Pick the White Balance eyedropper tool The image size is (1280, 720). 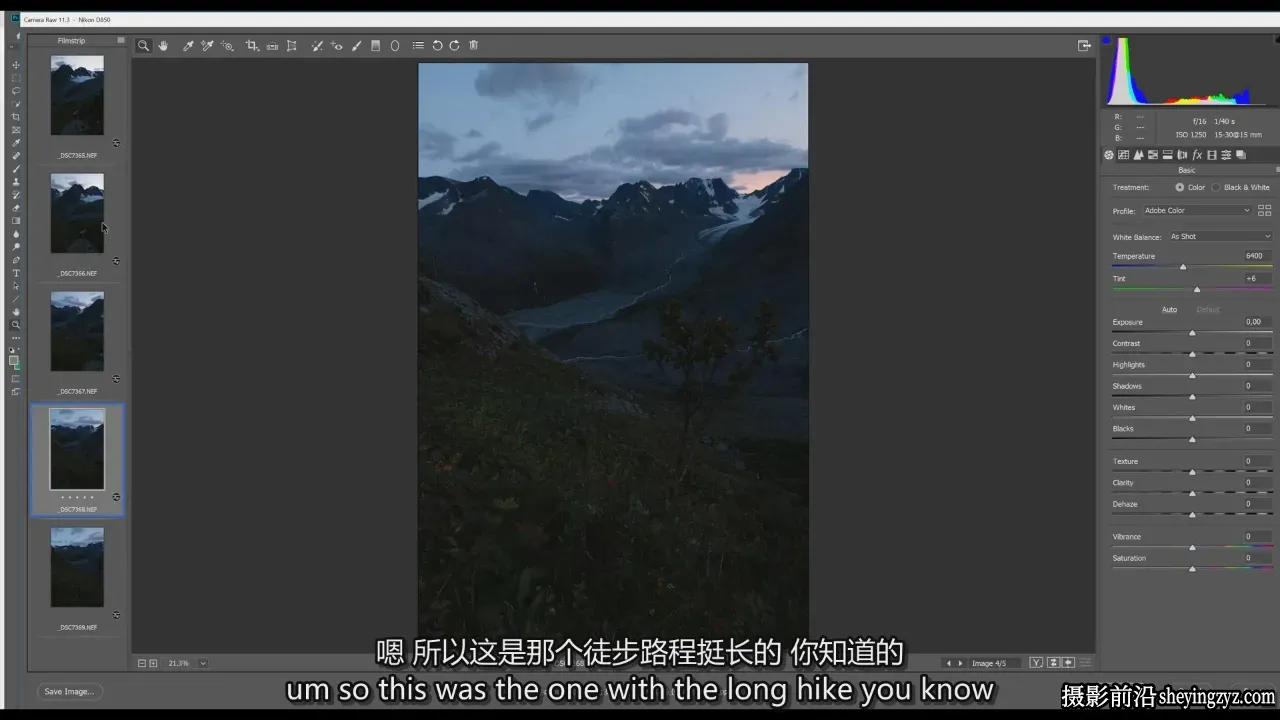pyautogui.click(x=187, y=45)
